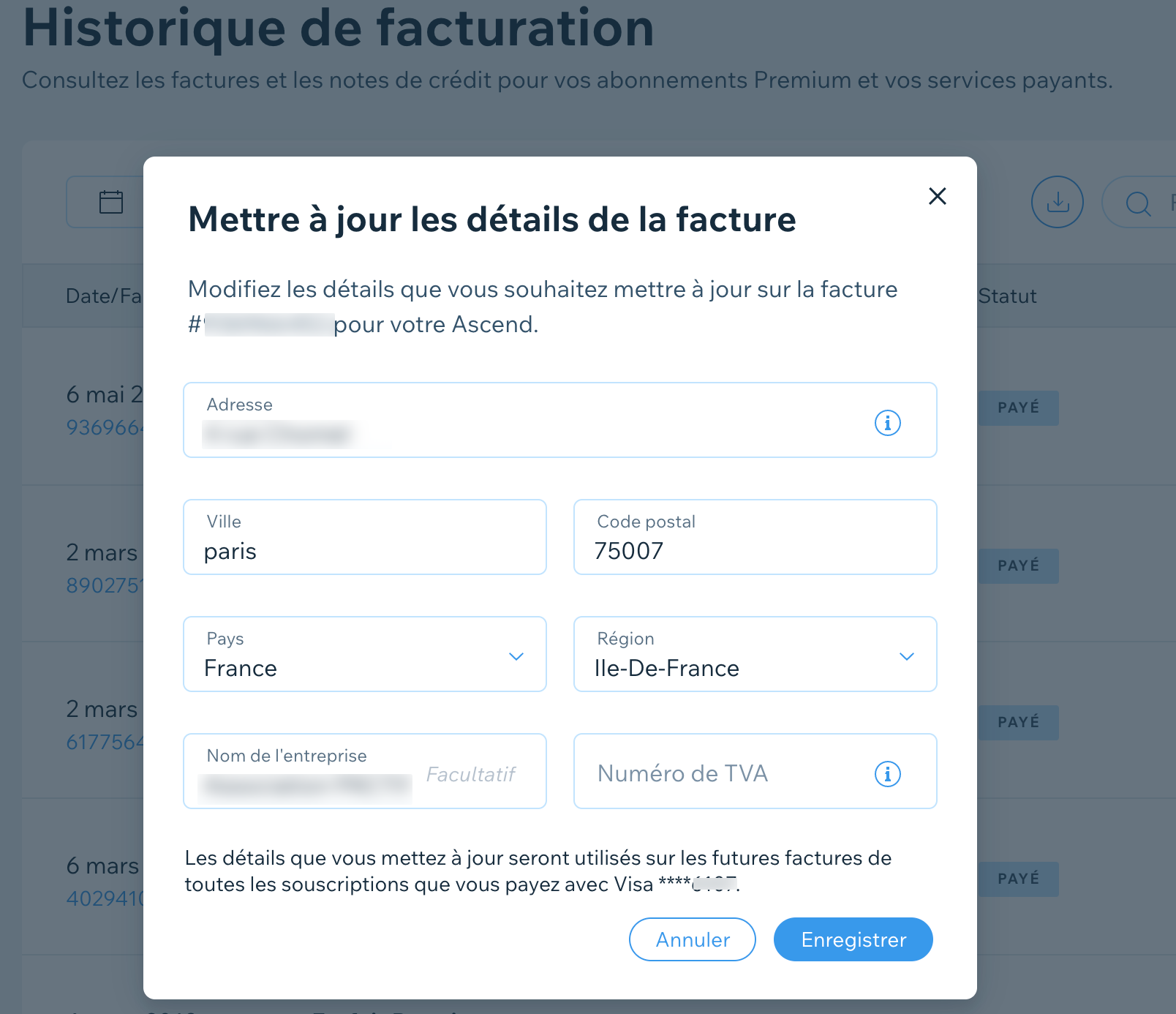View the Adresse info tooltip icon
Image resolution: width=1176 pixels, height=1014 pixels.
(x=888, y=422)
